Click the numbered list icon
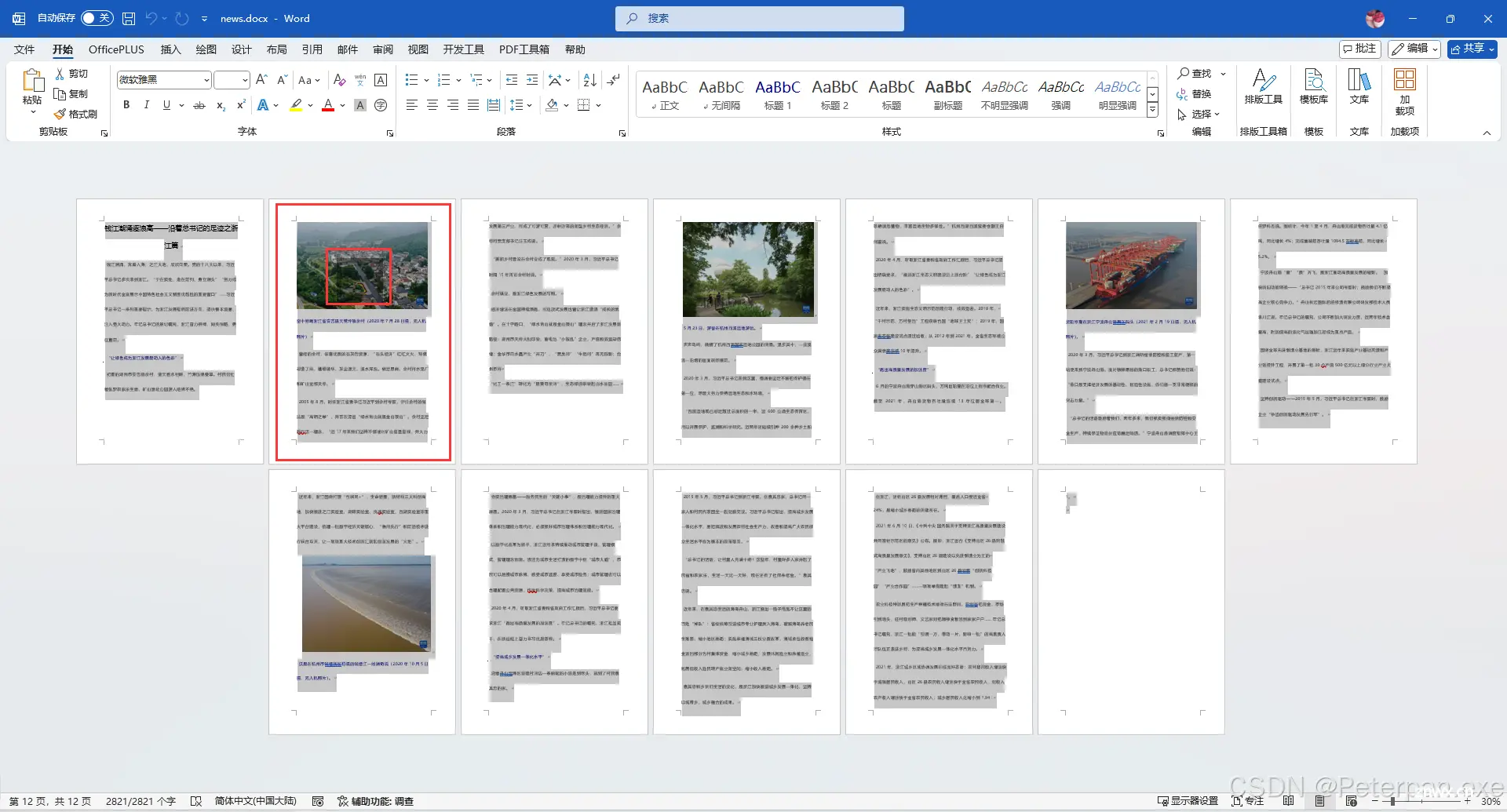This screenshot has height=812, width=1507. pos(443,80)
